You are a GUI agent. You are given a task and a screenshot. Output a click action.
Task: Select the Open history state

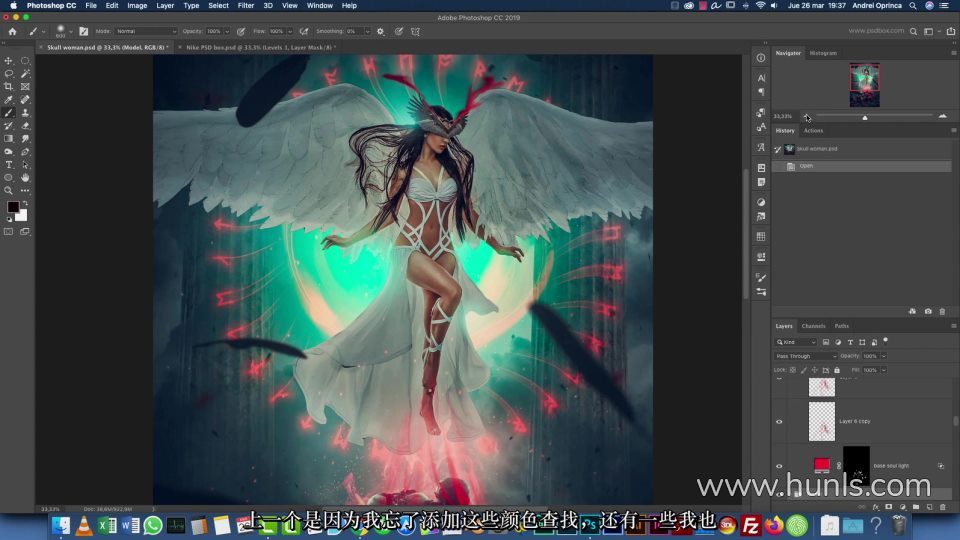tap(862, 166)
